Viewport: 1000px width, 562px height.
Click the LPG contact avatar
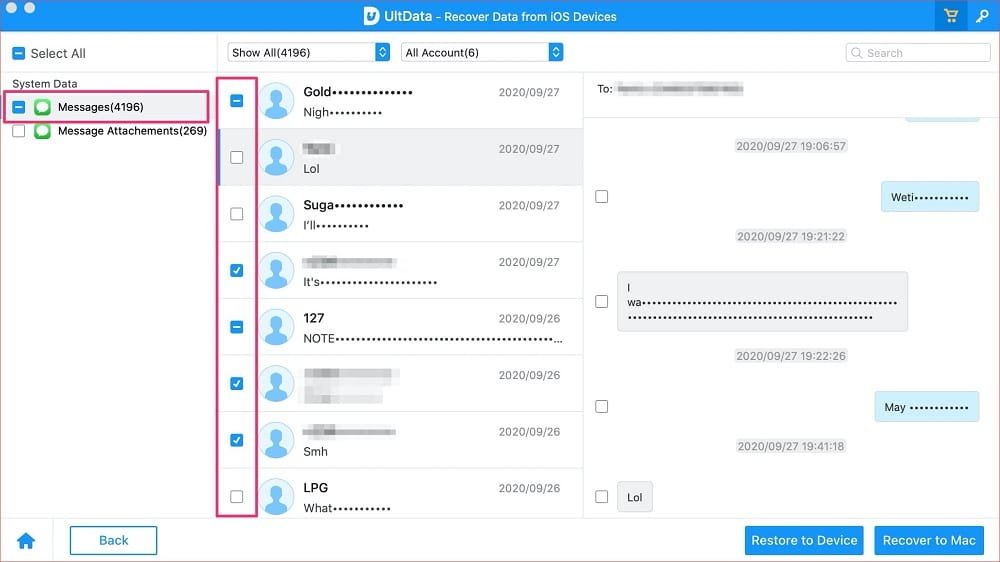click(276, 496)
